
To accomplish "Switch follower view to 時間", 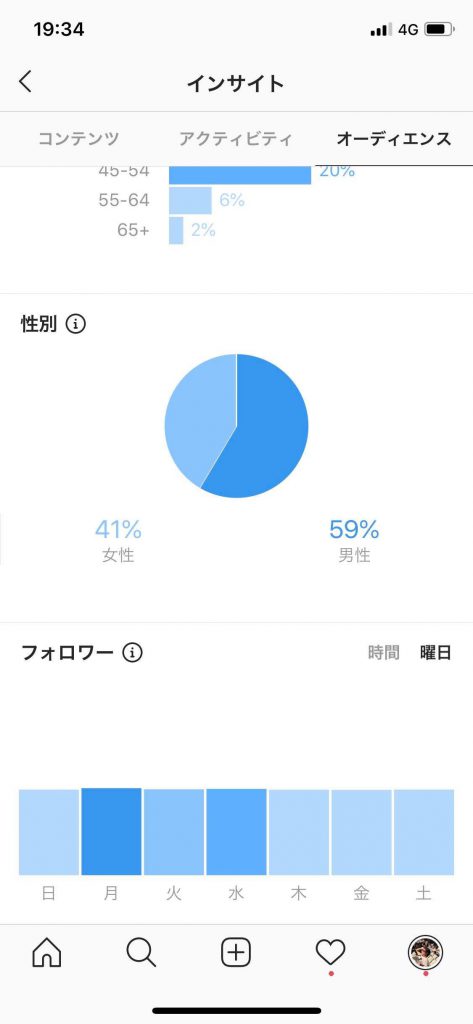I will (383, 652).
